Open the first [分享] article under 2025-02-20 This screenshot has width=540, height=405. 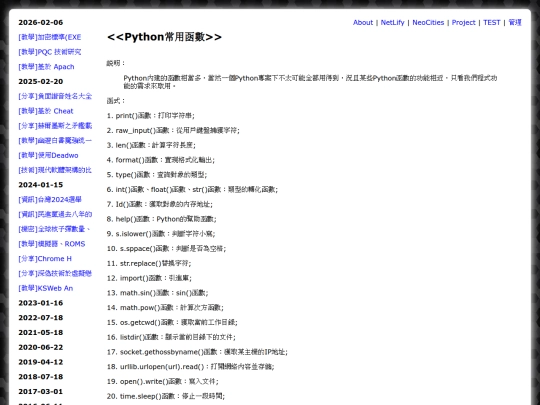click(55, 96)
